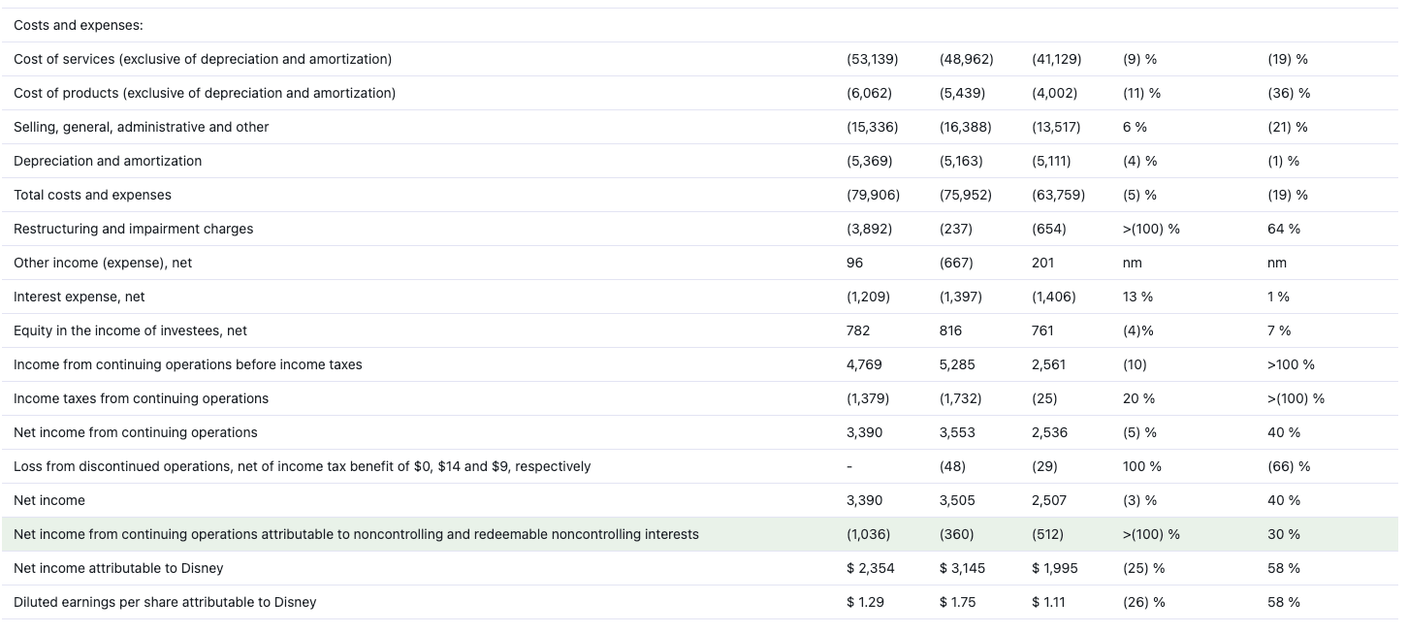Click the 3,553 net income continuing operations value
The height and width of the screenshot is (627, 1408).
957,433
